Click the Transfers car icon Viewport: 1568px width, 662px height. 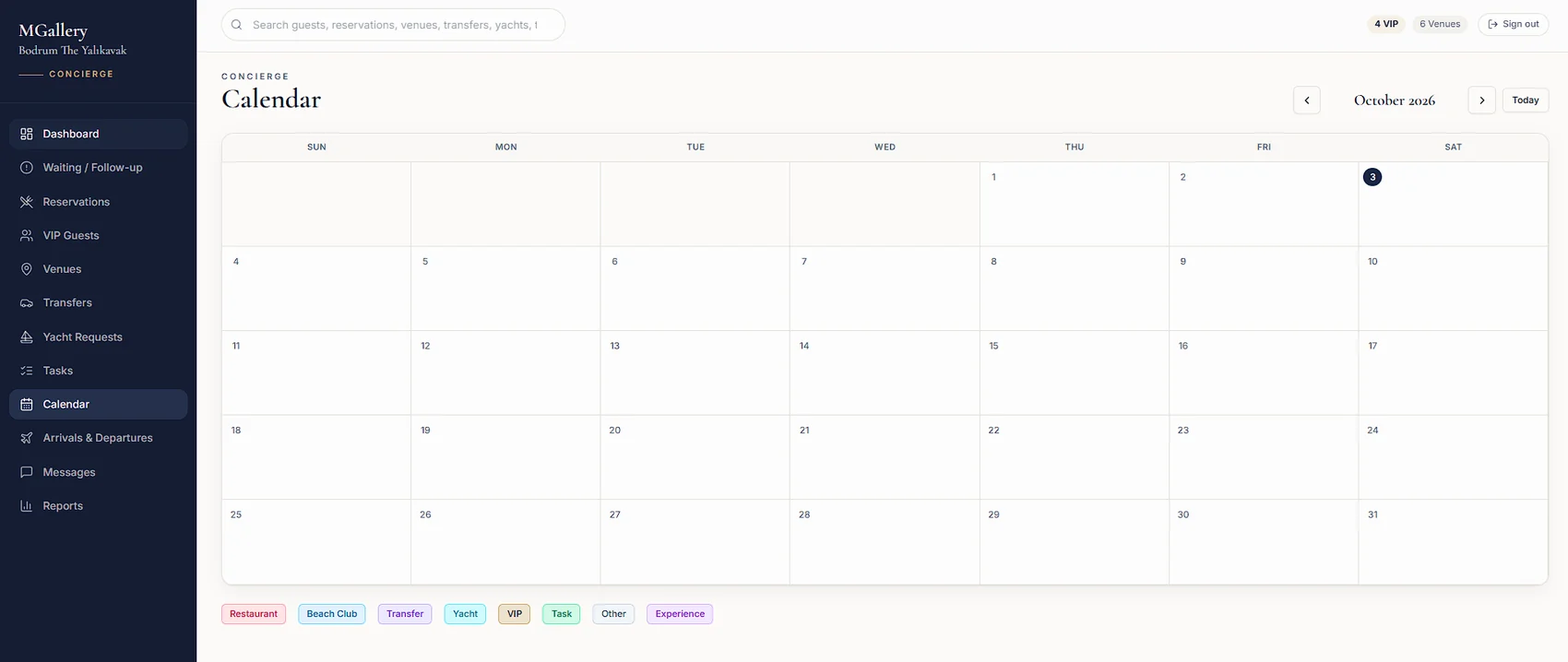coord(27,302)
